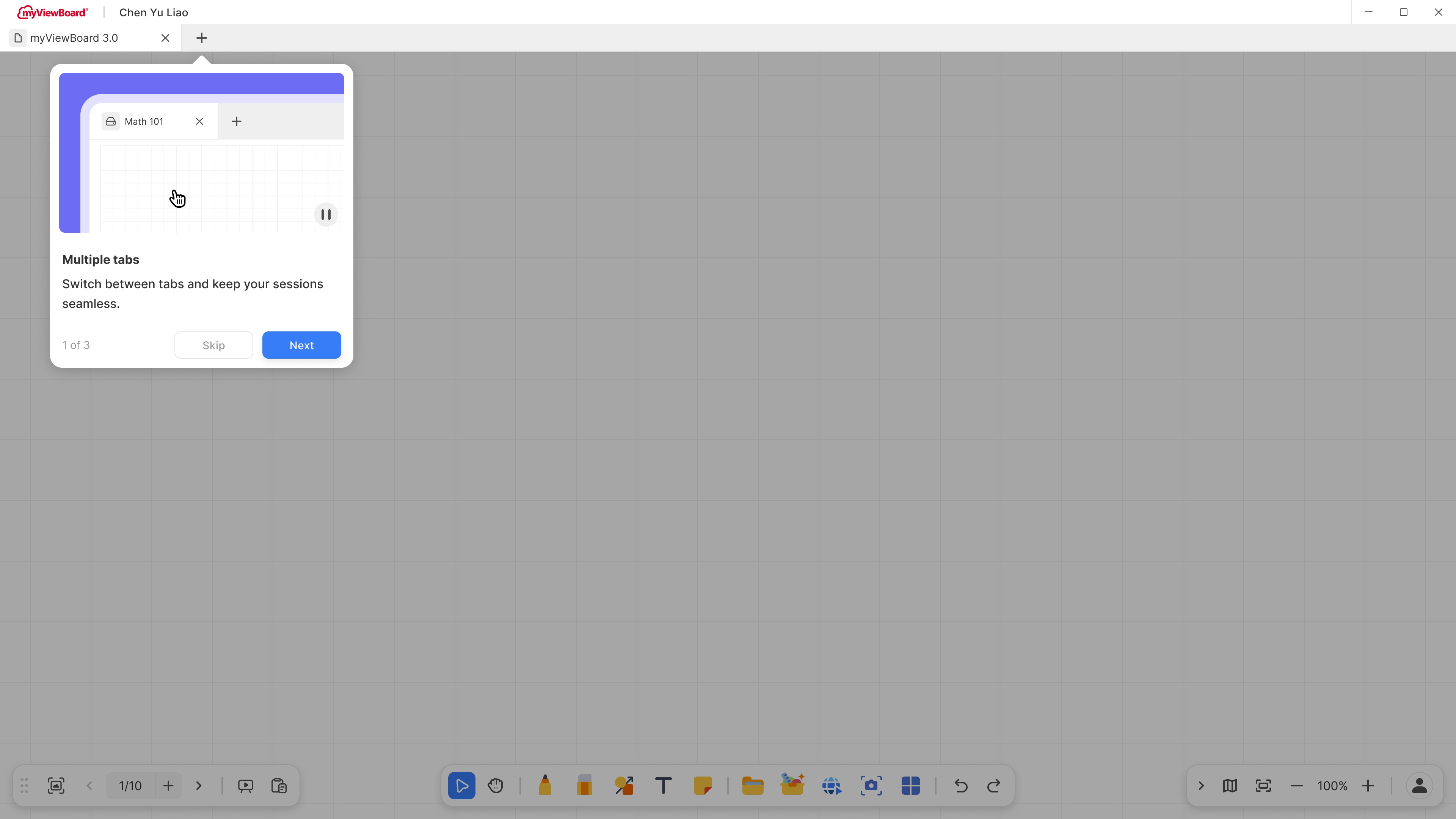1456x819 pixels.
Task: Open the magic box toolbox
Action: [x=792, y=784]
